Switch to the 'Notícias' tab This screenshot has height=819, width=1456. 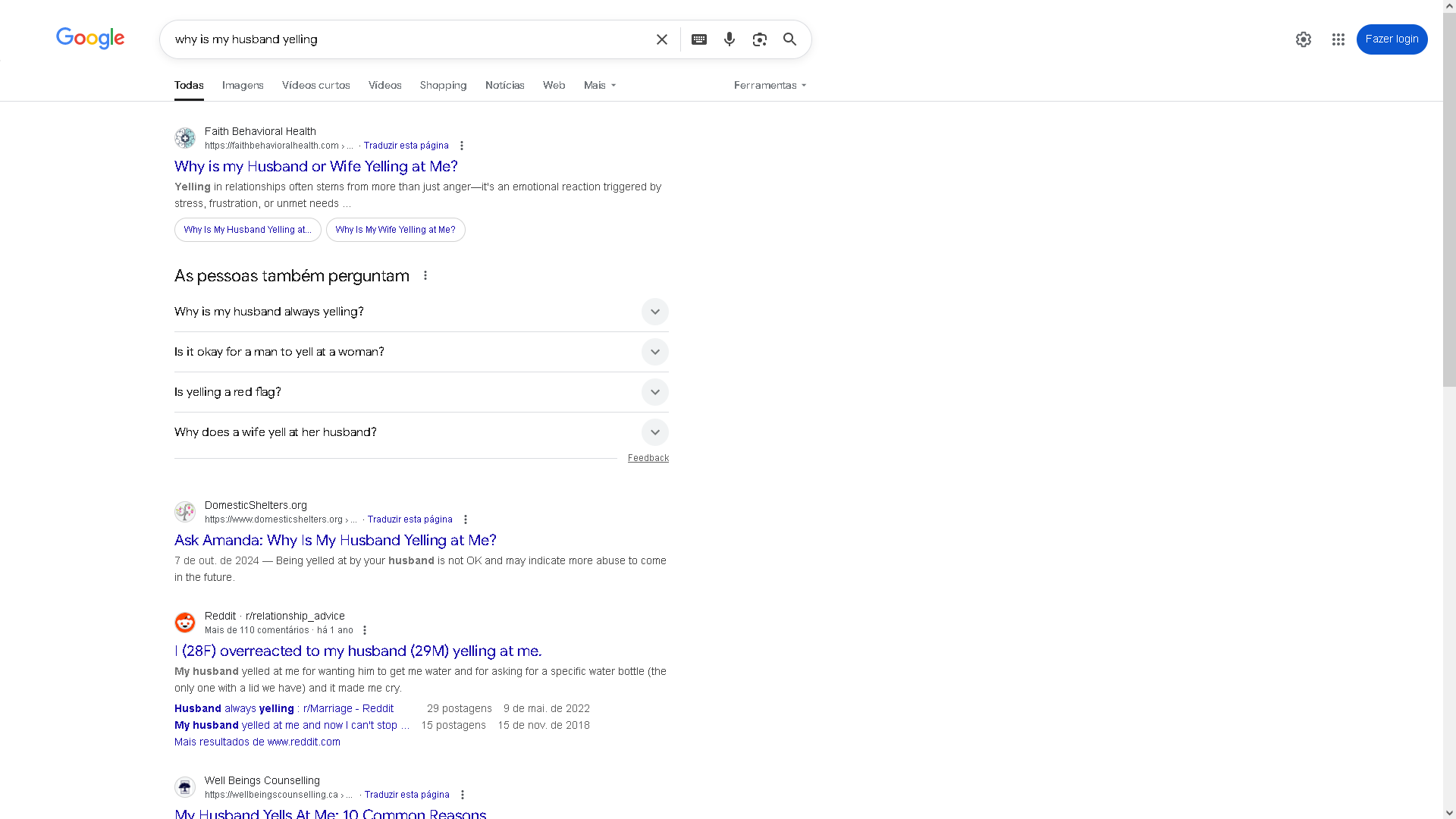coord(505,85)
